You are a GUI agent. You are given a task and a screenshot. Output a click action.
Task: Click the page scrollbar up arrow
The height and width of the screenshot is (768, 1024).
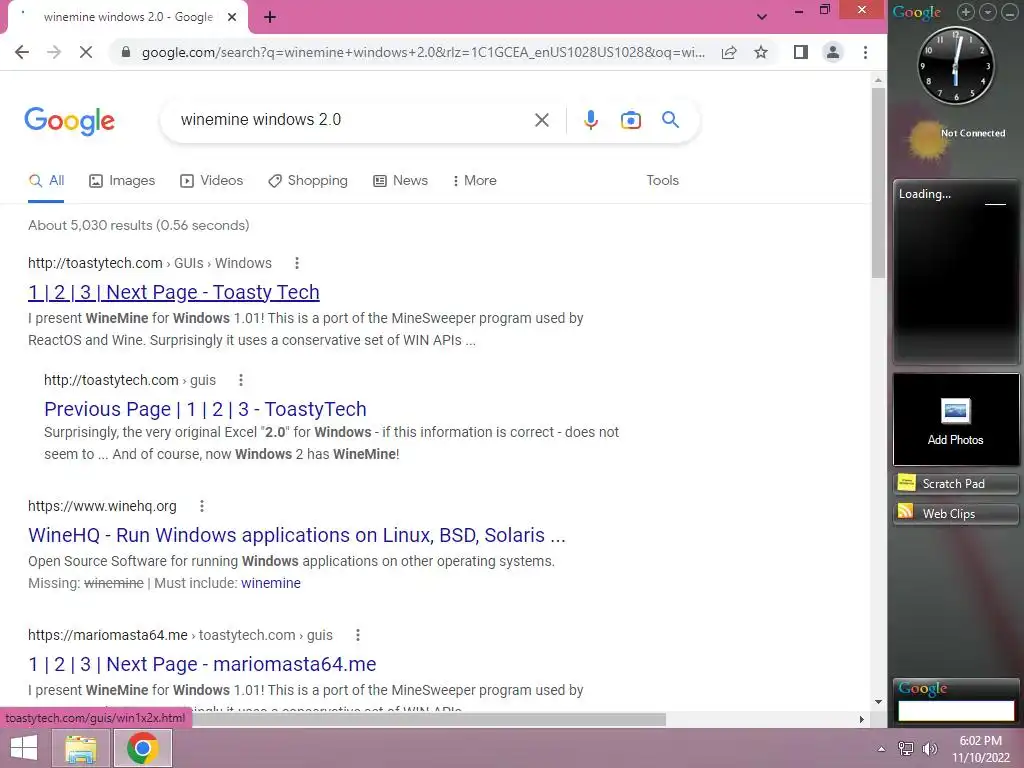point(878,80)
